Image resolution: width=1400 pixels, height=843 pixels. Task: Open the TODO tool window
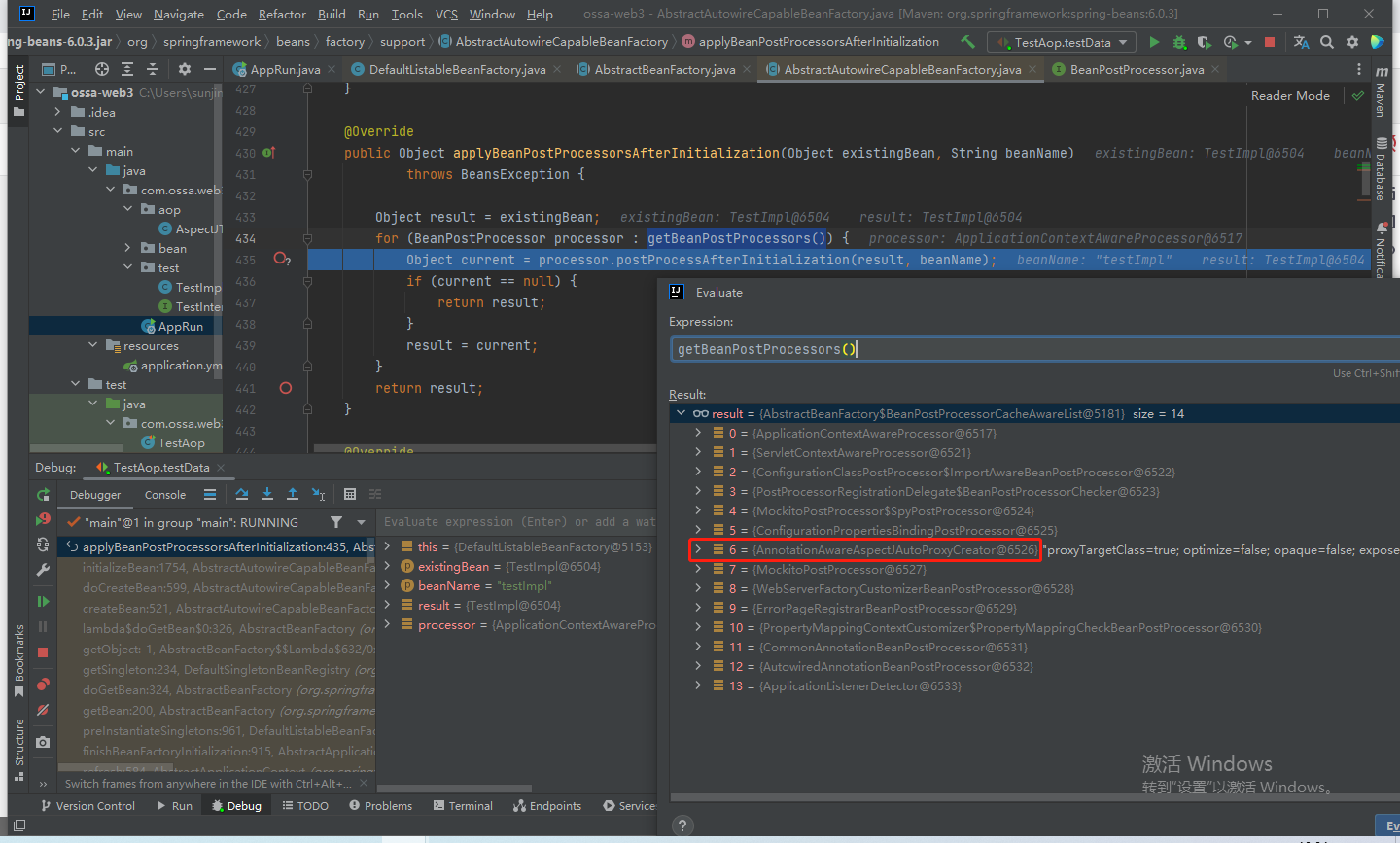click(305, 805)
